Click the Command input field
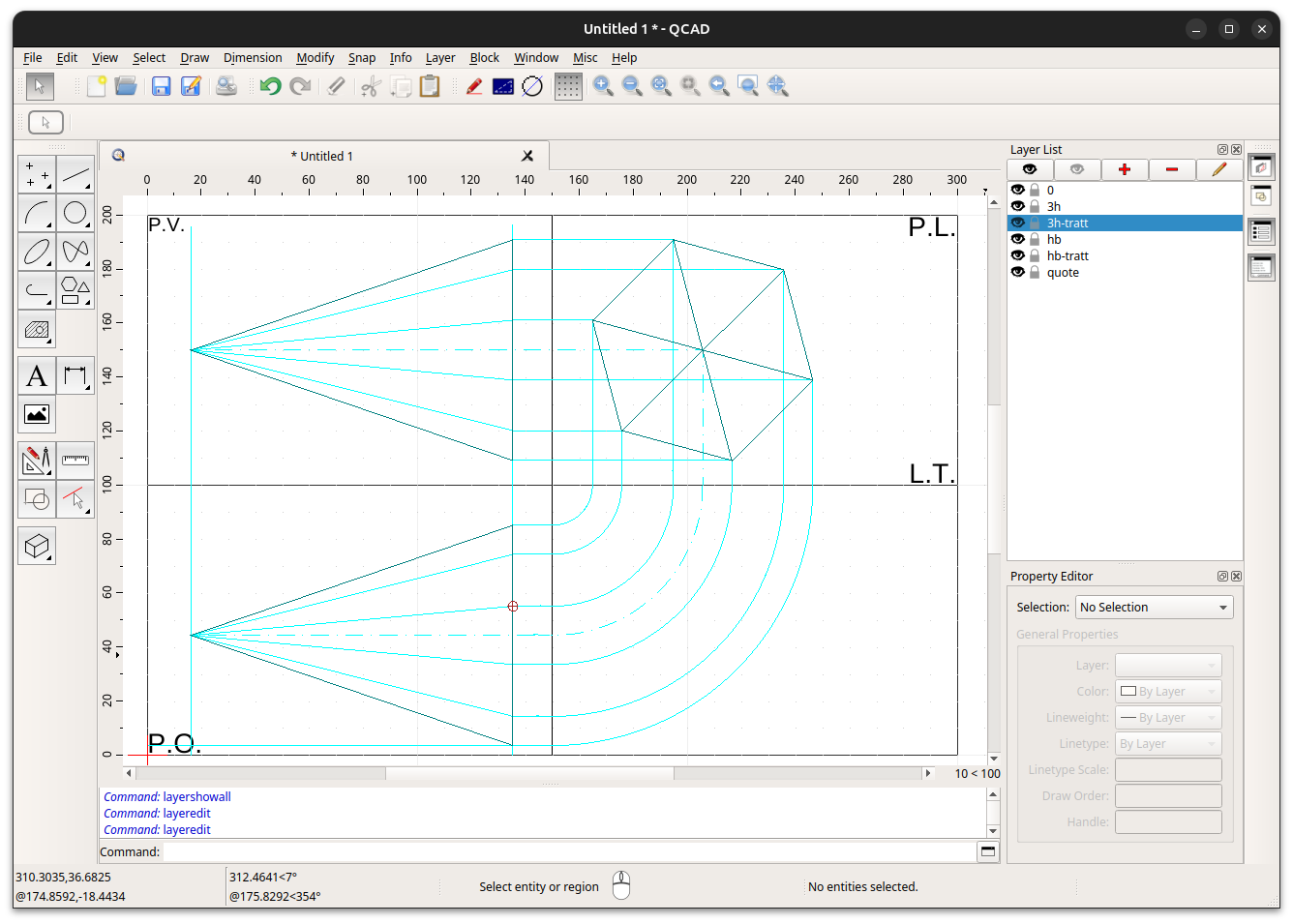Viewport: 1293px width, 924px height. pos(569,852)
